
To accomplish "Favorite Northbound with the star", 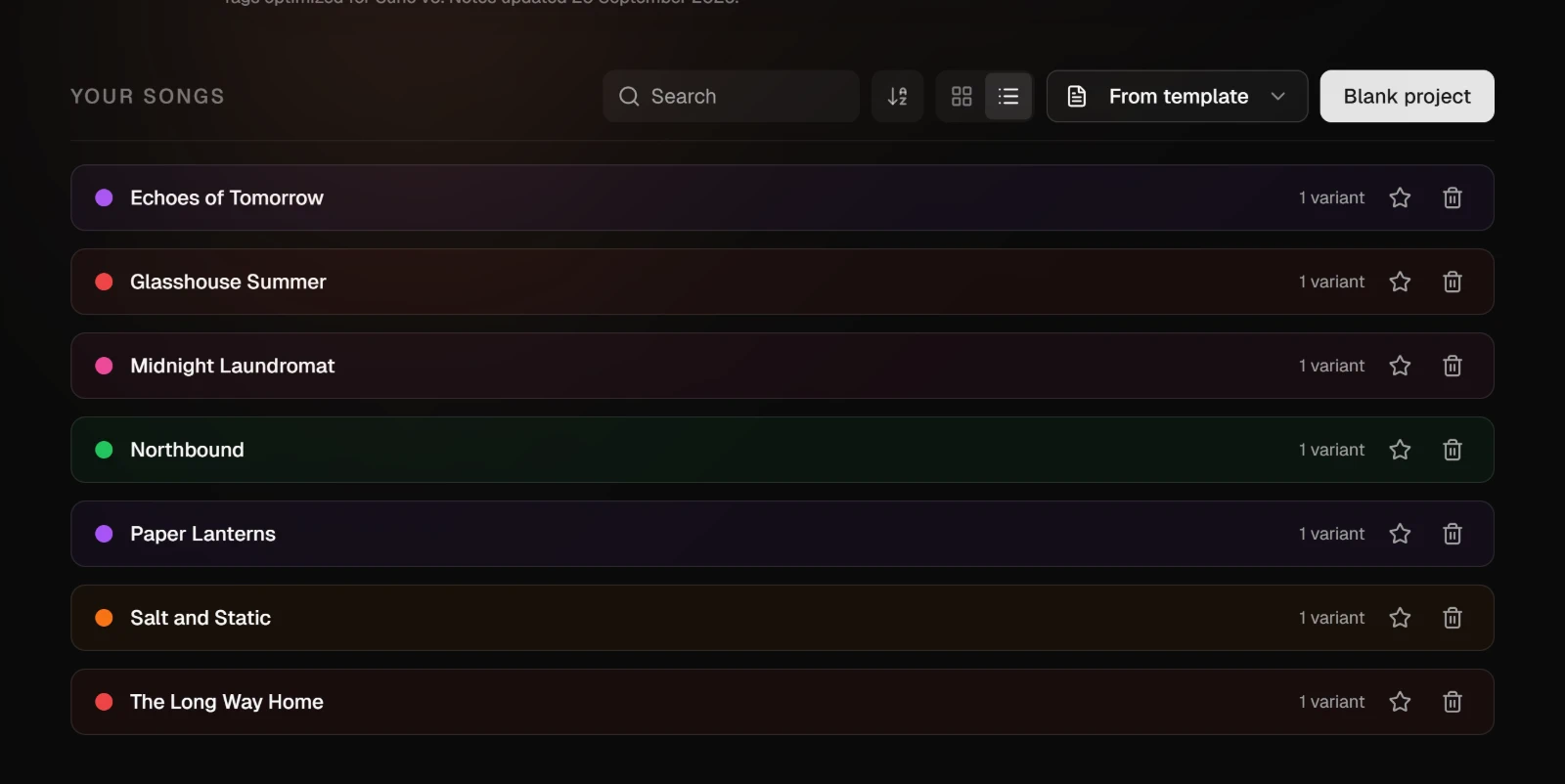I will coord(1400,450).
